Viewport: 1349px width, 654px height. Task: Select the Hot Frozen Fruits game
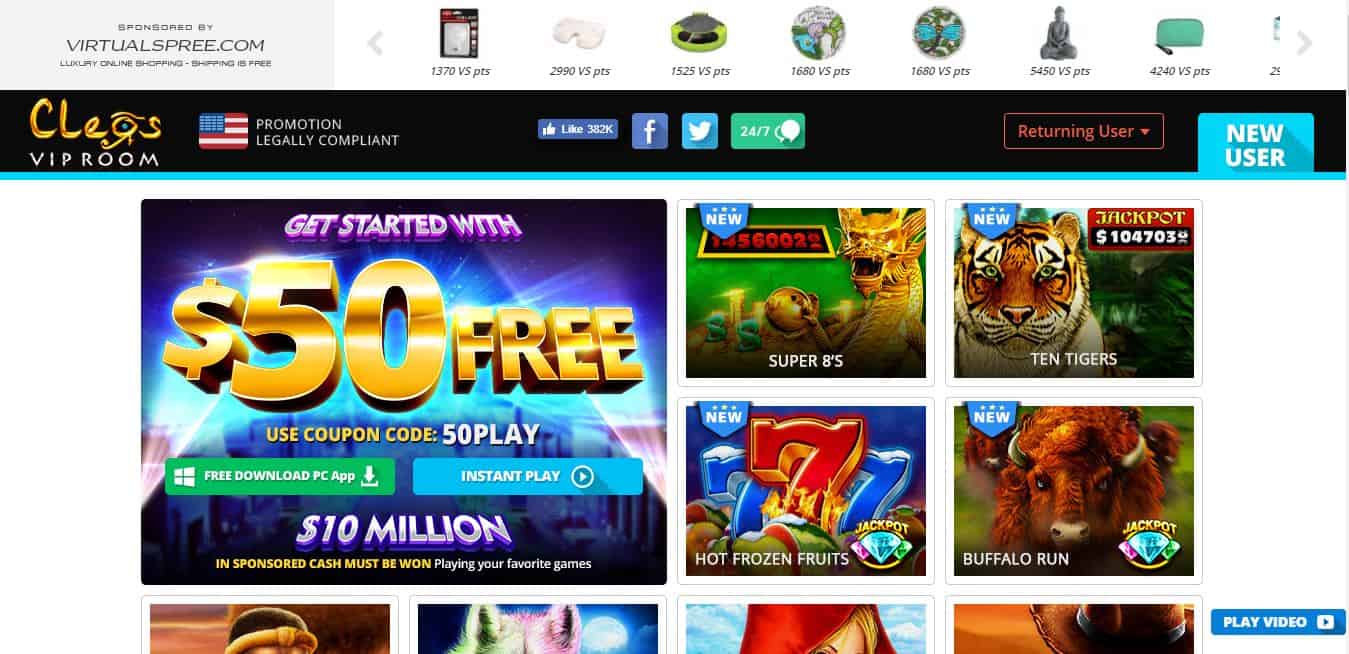click(x=806, y=491)
